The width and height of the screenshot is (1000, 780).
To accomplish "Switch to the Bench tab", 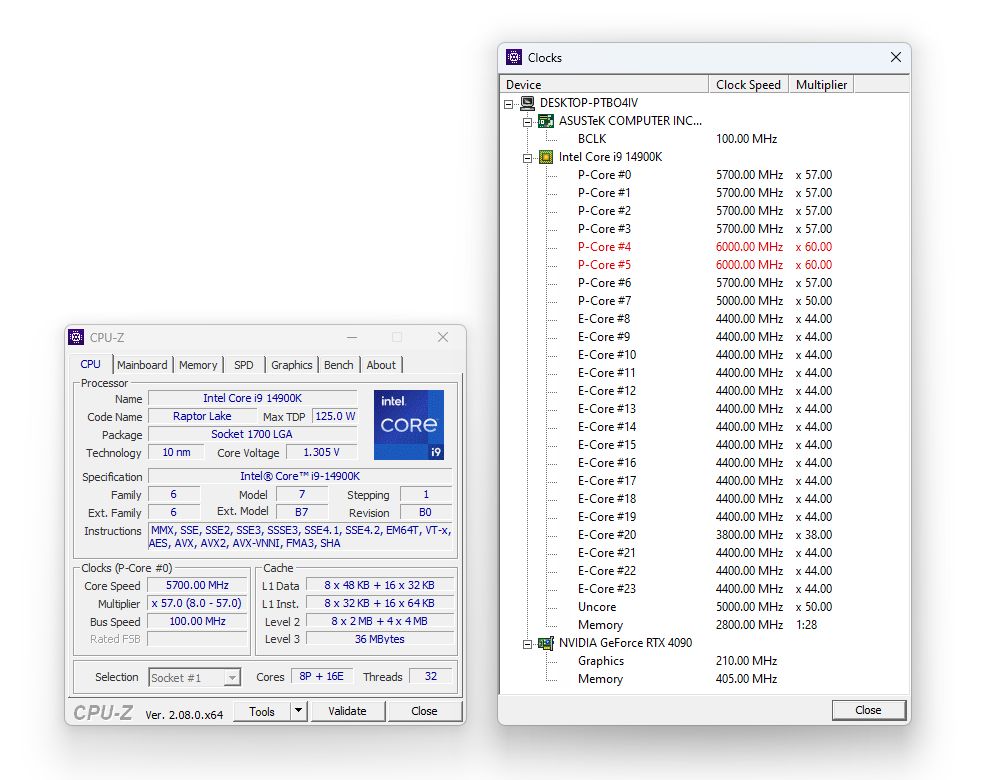I will pyautogui.click(x=338, y=365).
